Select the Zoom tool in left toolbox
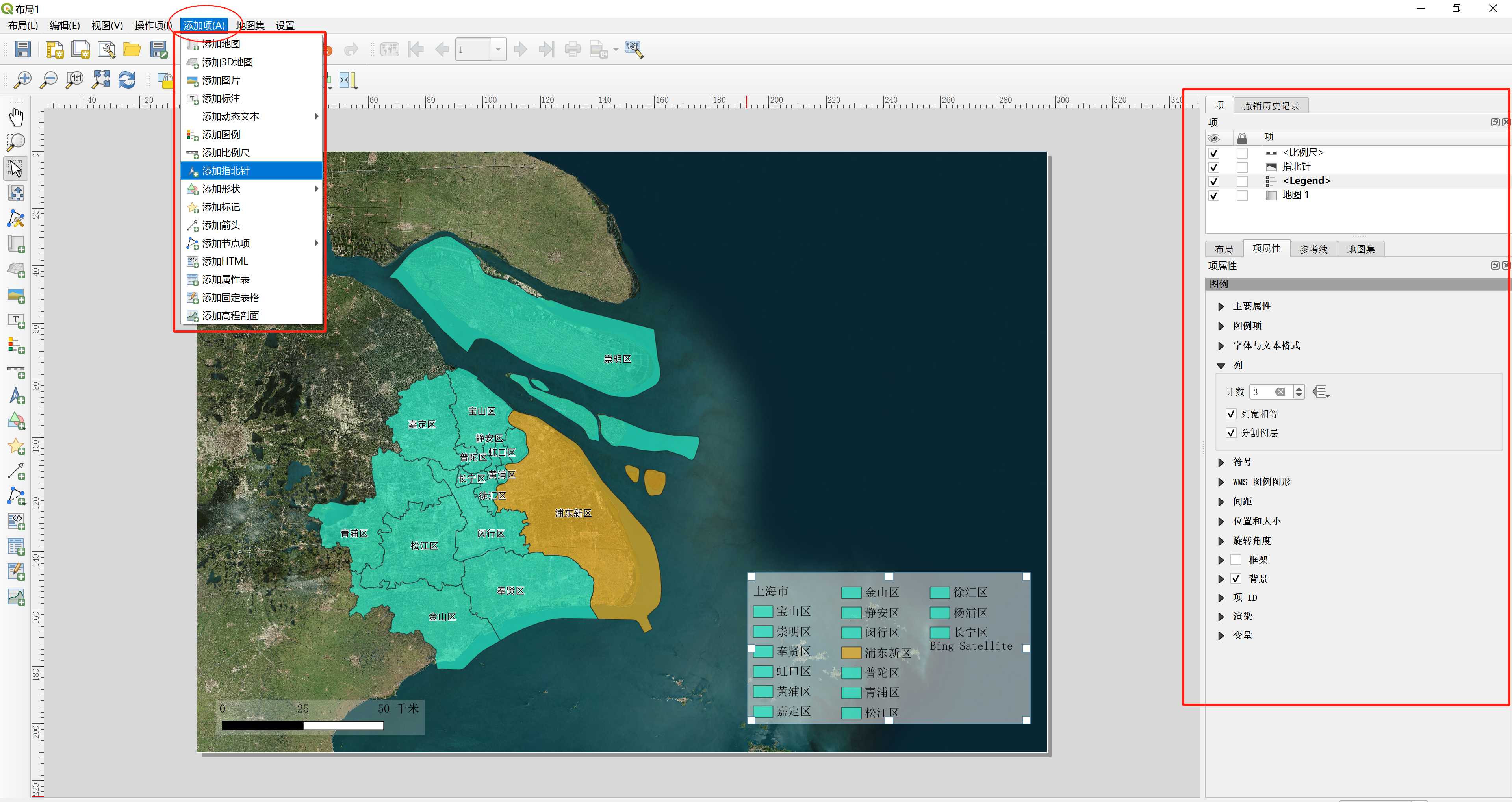The image size is (1512, 802). pos(17,143)
